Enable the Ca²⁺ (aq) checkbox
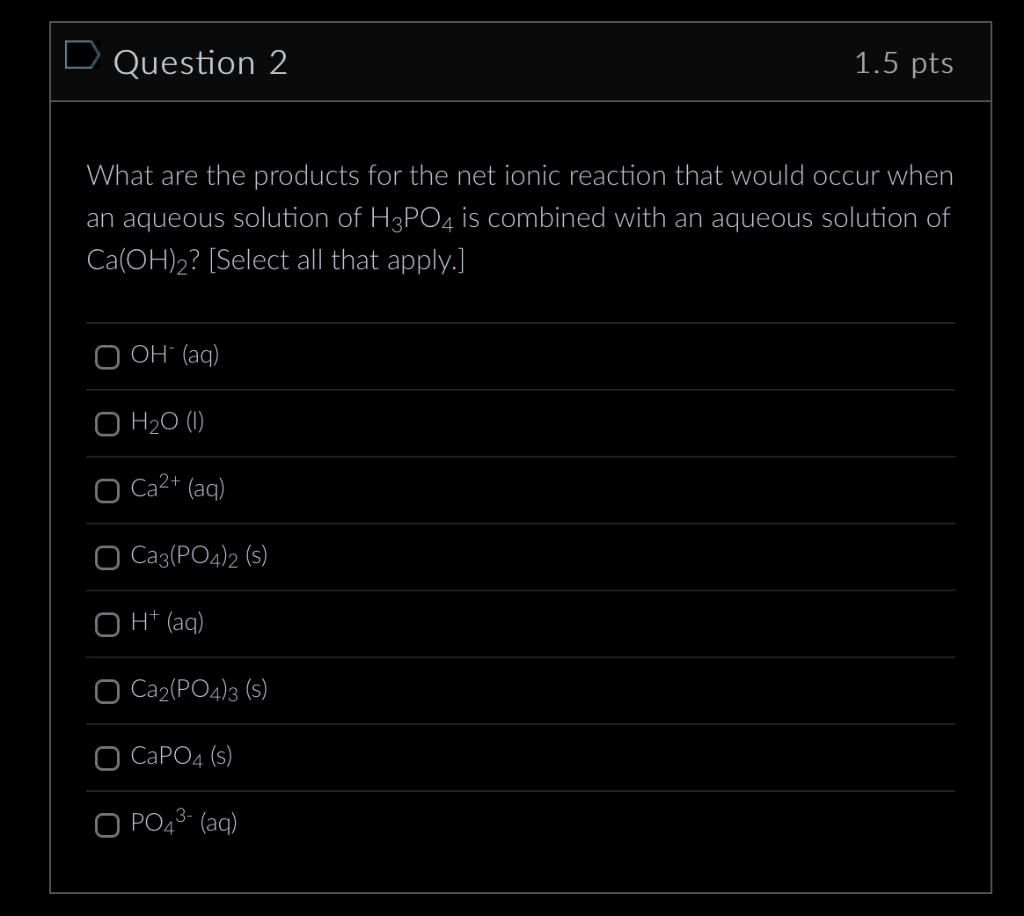Screen dimensions: 1024x916 [x=107, y=491]
